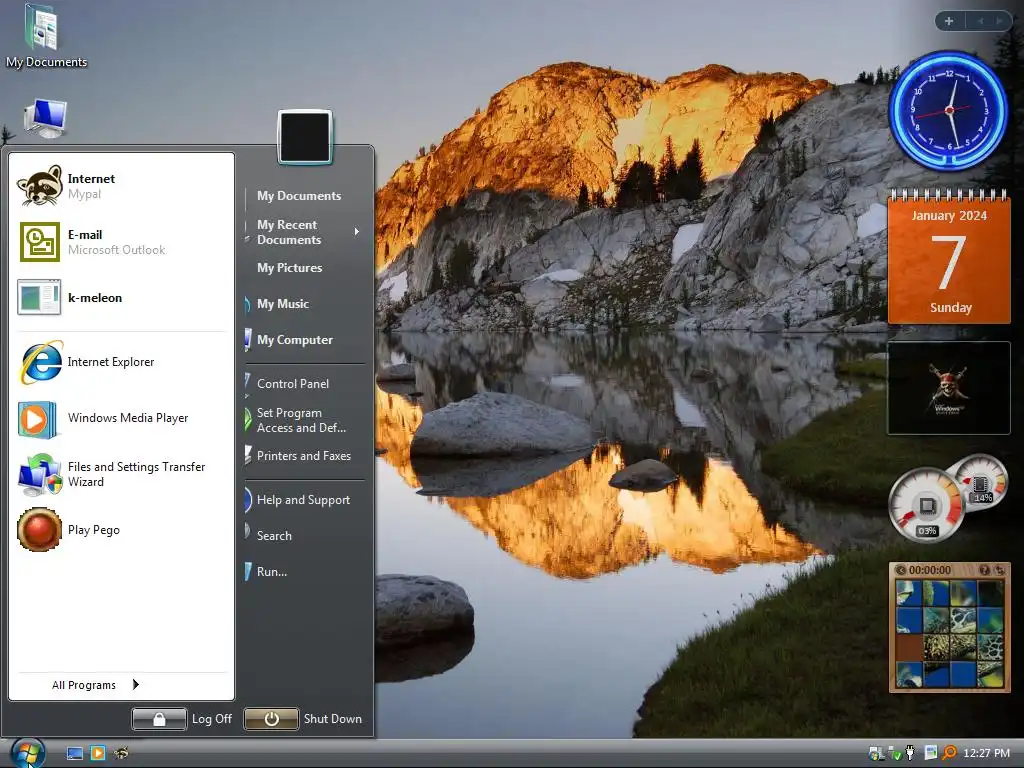Click the sidebar next arrow
Viewport: 1024px width, 768px height.
point(999,21)
